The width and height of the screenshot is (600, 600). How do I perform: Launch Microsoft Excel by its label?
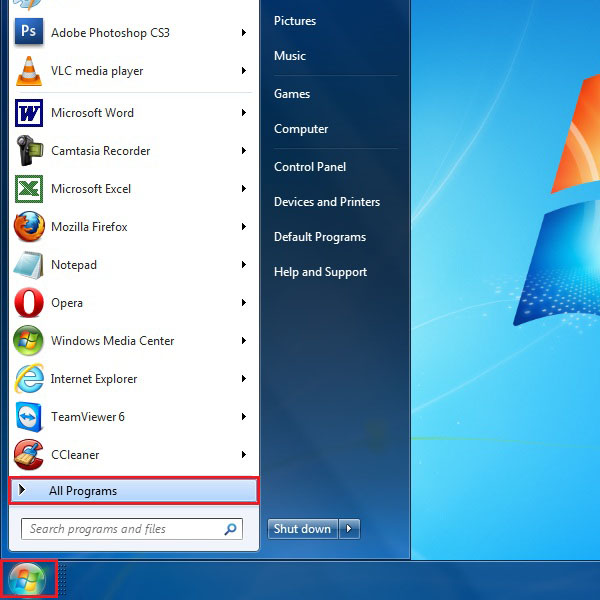point(91,189)
